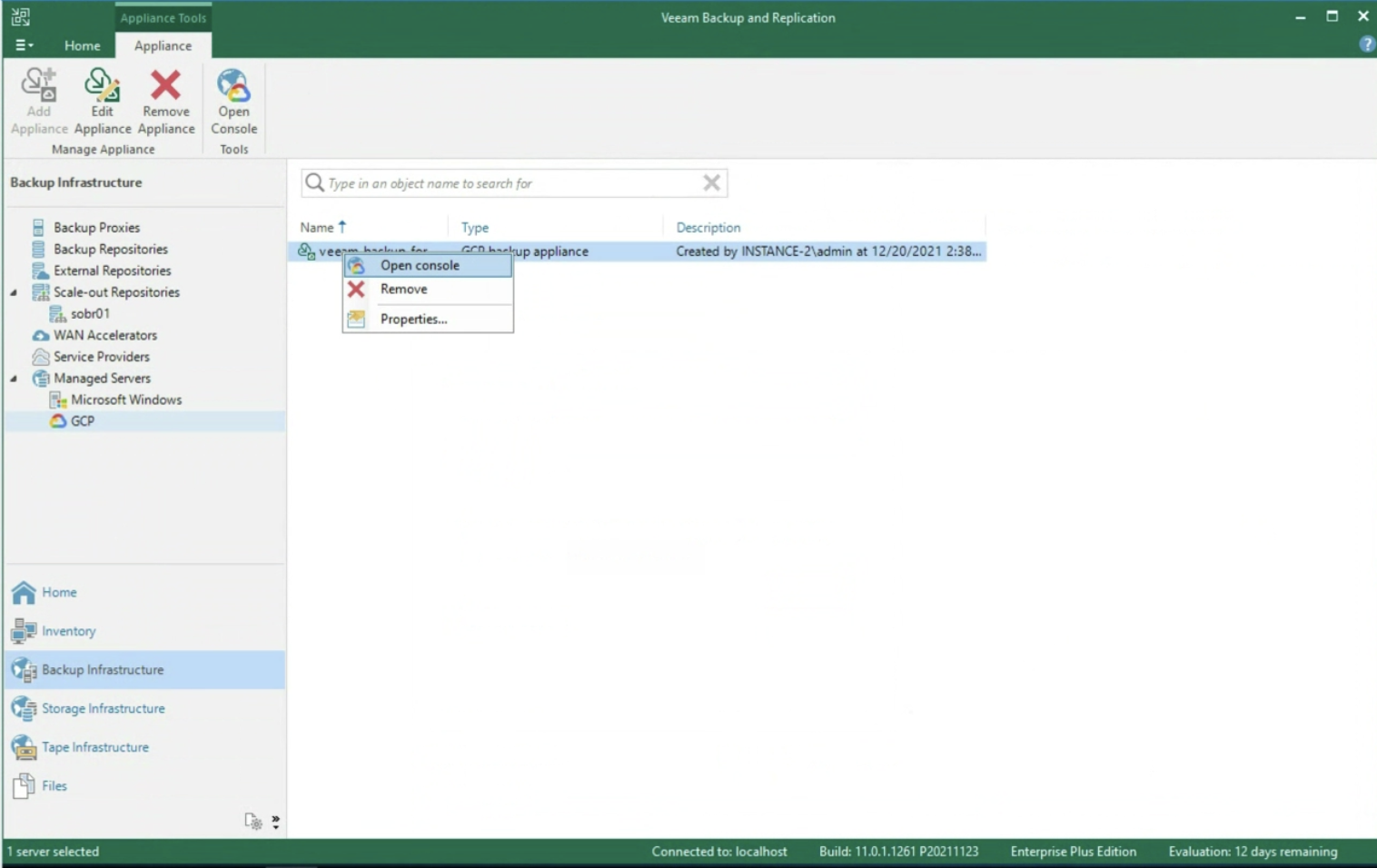Choose Open console from context menu
The image size is (1377, 868).
428,265
